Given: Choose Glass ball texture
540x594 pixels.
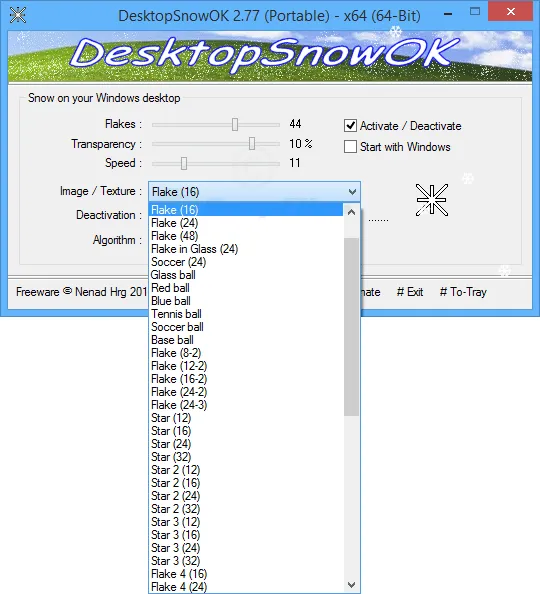Looking at the screenshot, I should pos(246,275).
